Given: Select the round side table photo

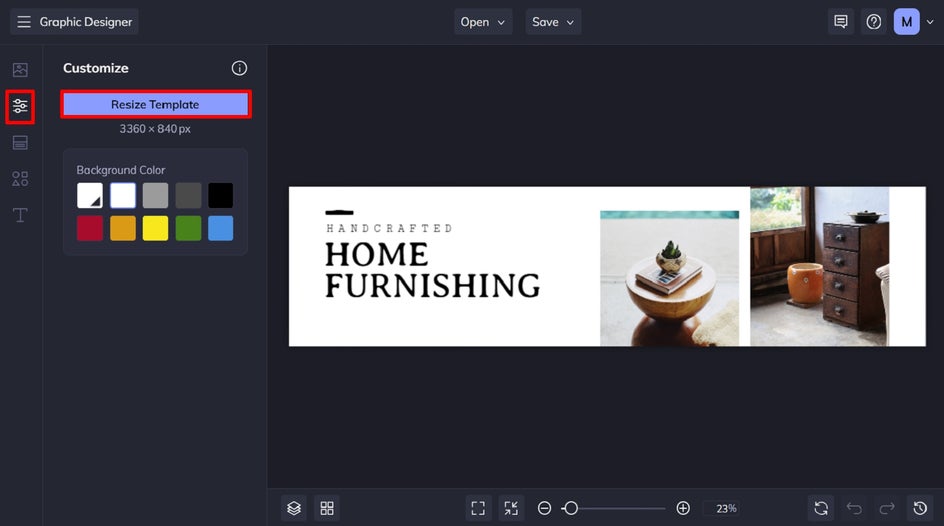Looking at the screenshot, I should 669,278.
